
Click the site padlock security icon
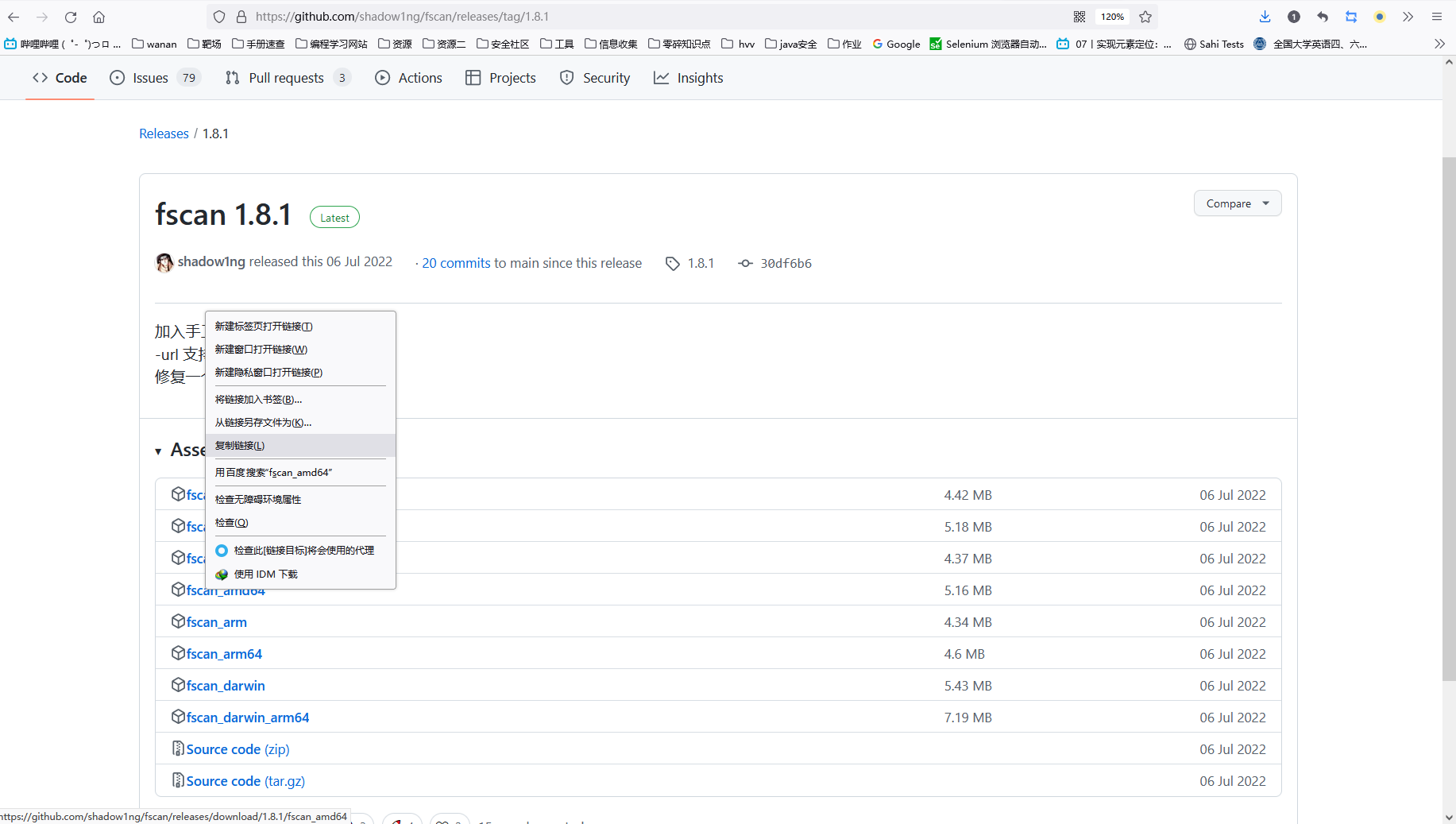(x=241, y=17)
